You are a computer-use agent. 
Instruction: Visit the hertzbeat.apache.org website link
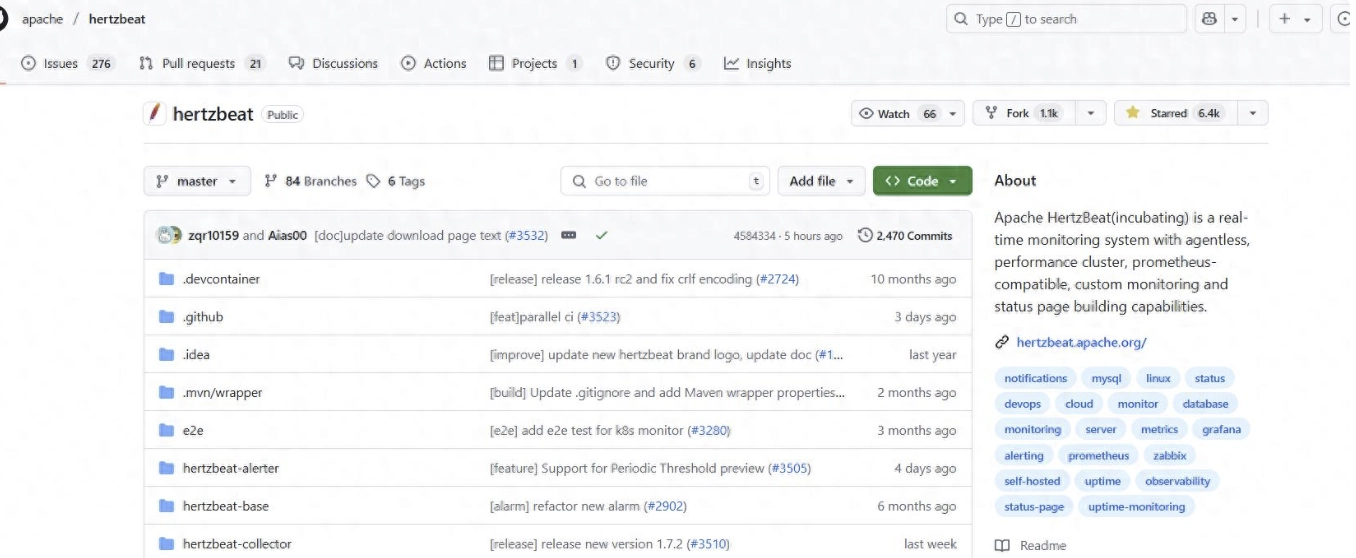tap(1081, 342)
